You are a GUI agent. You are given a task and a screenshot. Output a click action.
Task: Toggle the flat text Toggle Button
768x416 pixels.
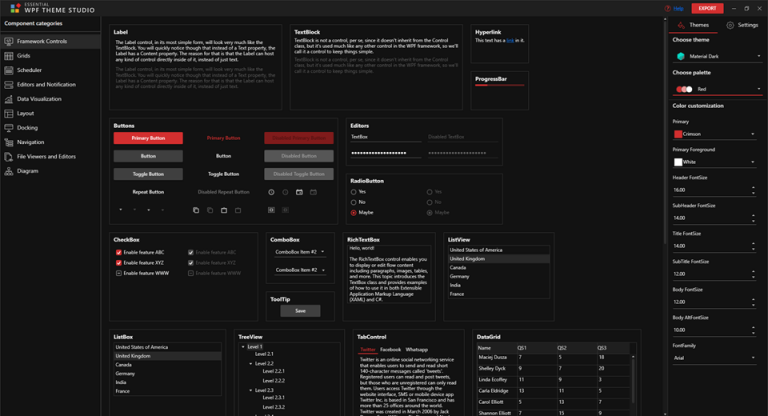point(223,174)
